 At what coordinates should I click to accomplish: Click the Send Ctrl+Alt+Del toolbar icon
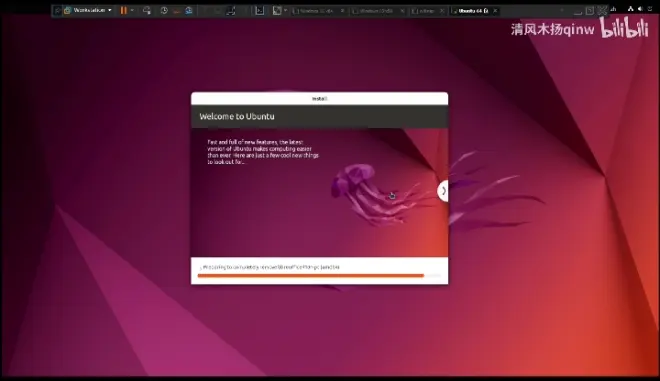(x=146, y=11)
